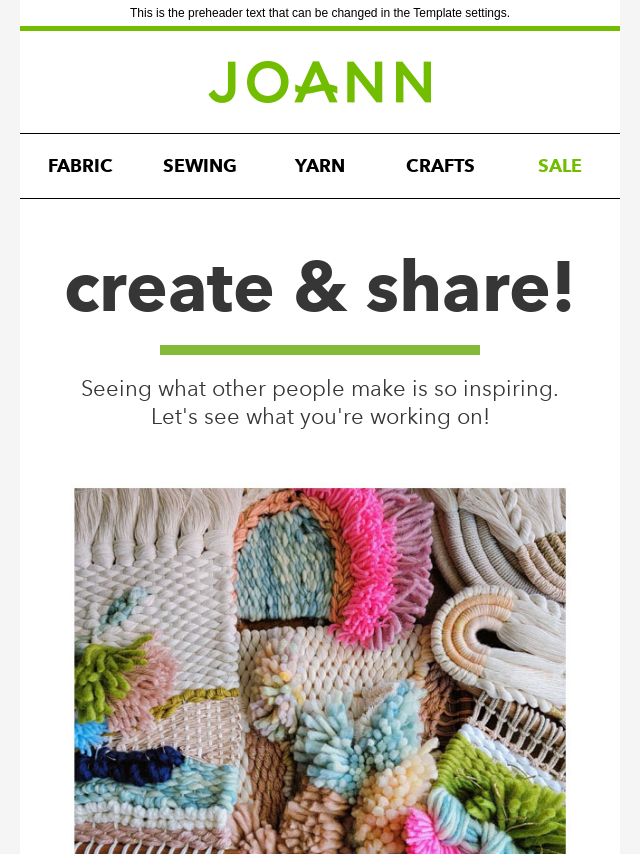Viewport: 640px width, 854px height.
Task: Click the 'create & share!' headline
Action: click(320, 288)
